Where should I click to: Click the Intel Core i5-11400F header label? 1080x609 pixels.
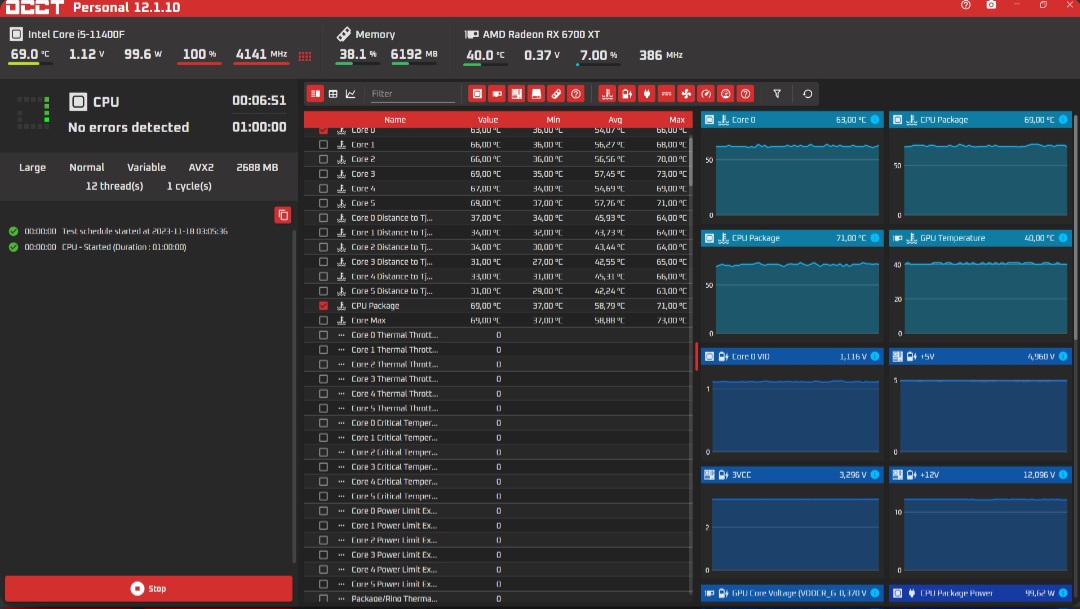coord(76,34)
